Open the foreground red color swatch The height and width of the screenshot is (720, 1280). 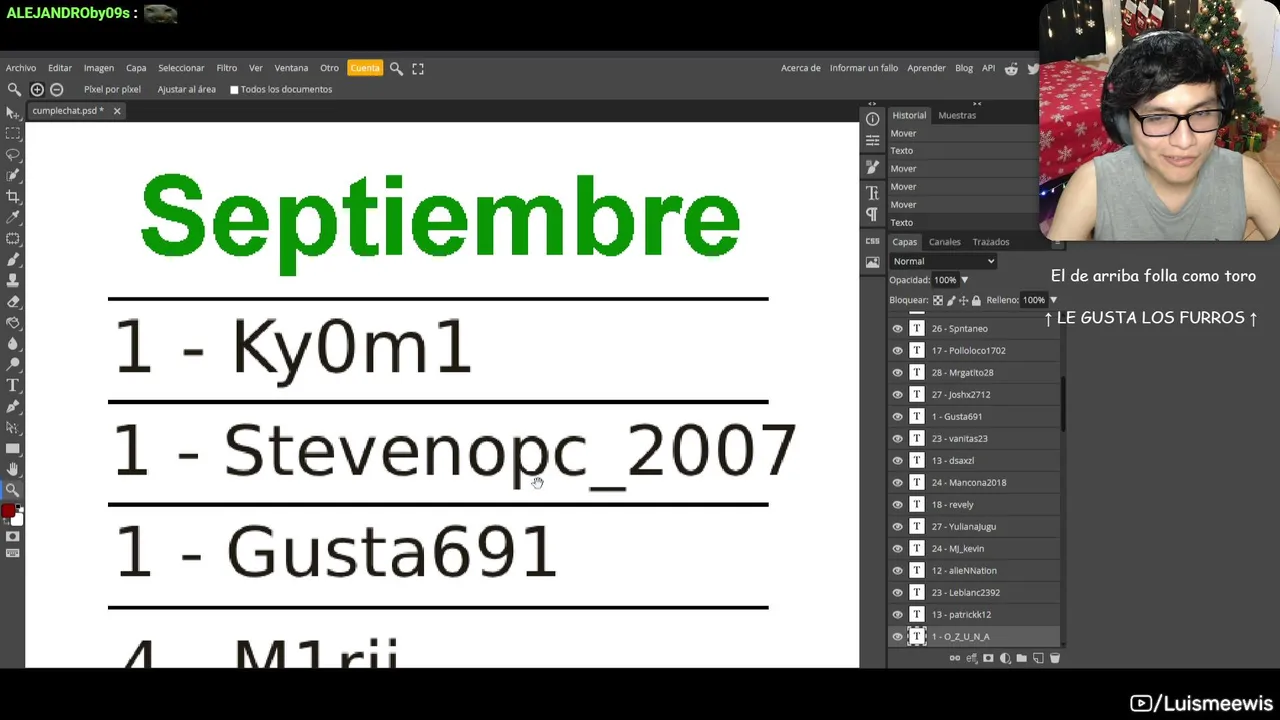click(8, 511)
